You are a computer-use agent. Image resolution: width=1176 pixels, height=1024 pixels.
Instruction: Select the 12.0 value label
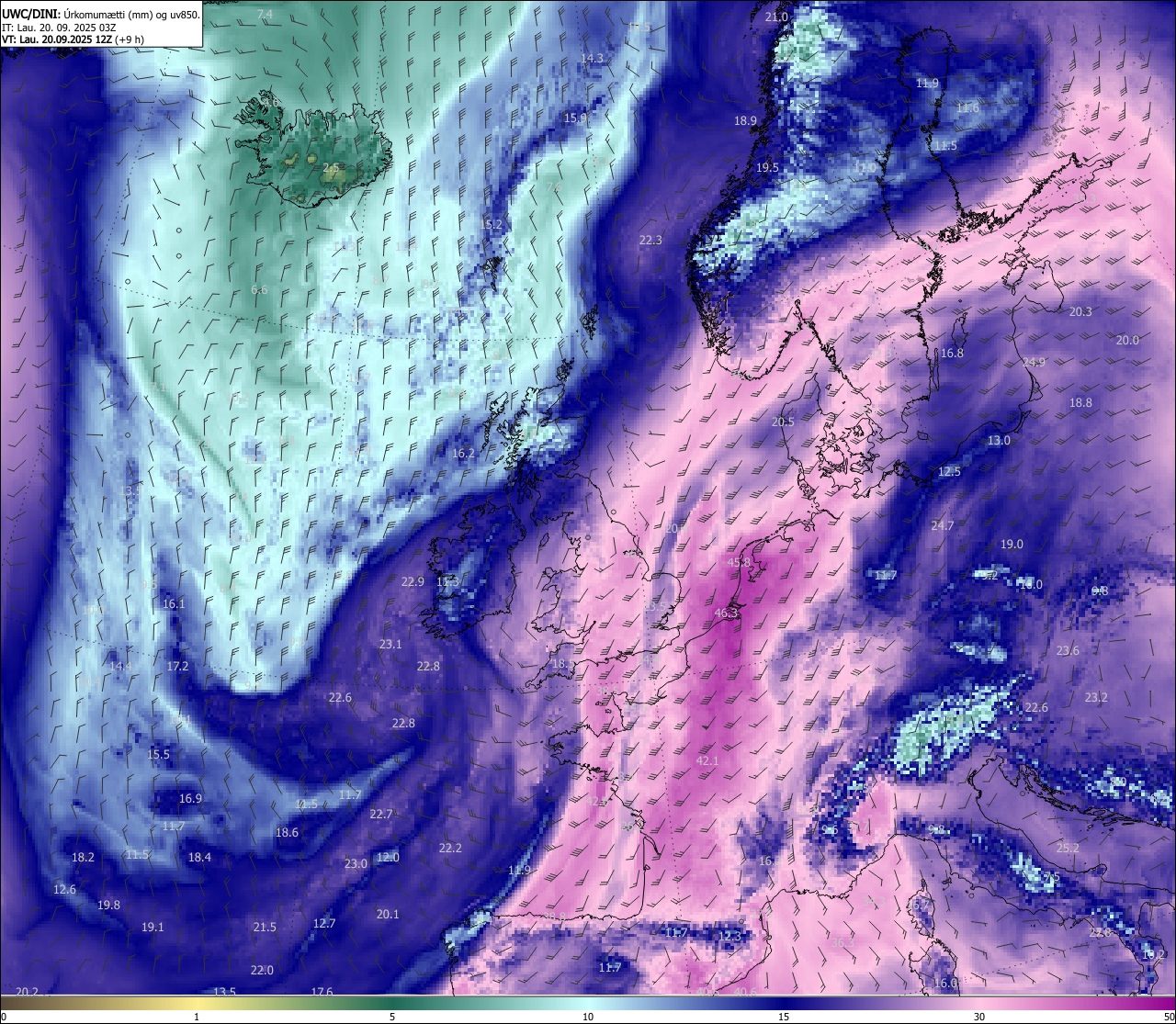point(388,857)
